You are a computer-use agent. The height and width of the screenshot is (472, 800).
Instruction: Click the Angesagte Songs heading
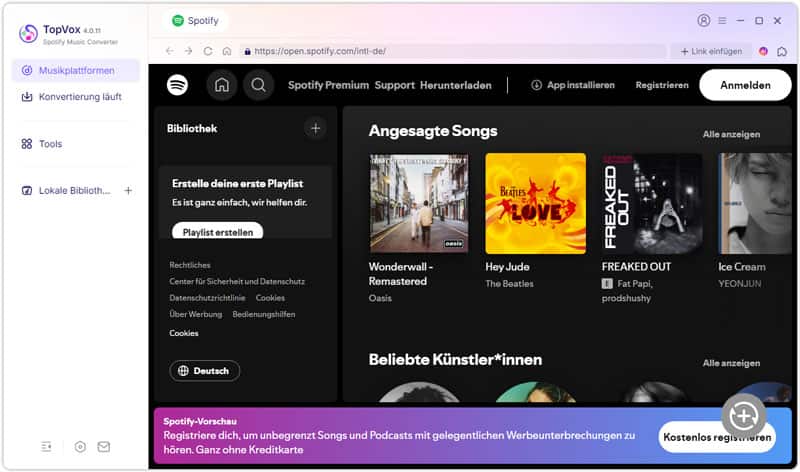coord(433,131)
